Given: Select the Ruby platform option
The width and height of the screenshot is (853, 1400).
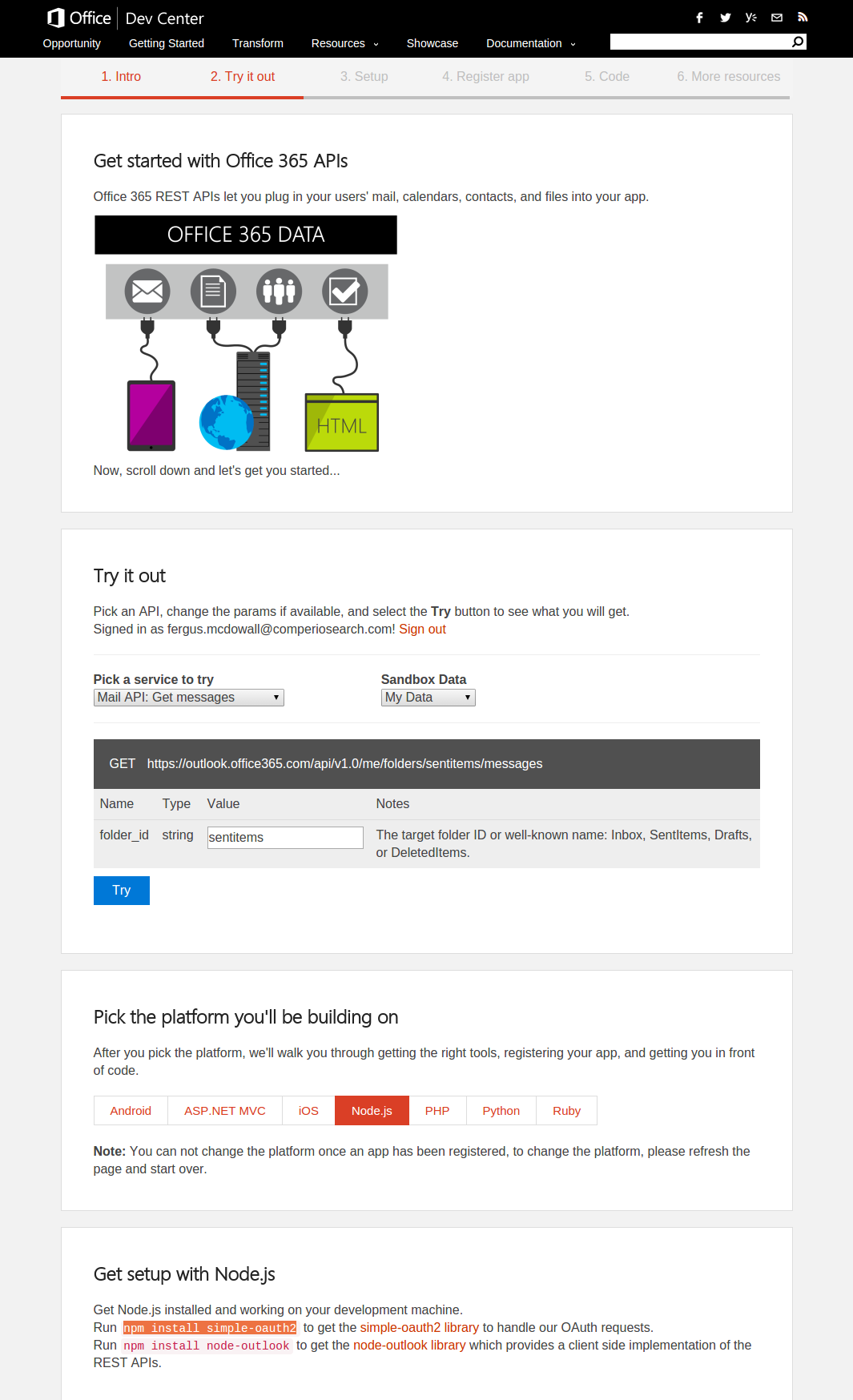Looking at the screenshot, I should (x=566, y=1110).
